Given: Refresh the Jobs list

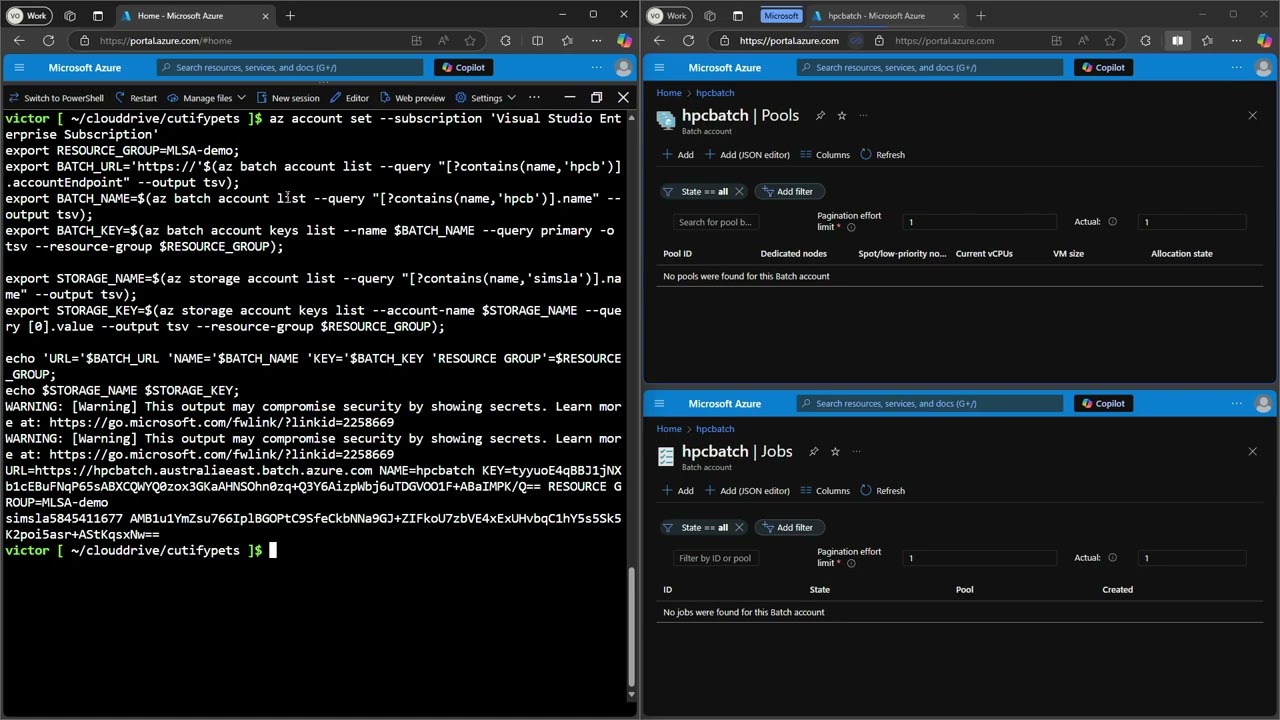Looking at the screenshot, I should (882, 491).
